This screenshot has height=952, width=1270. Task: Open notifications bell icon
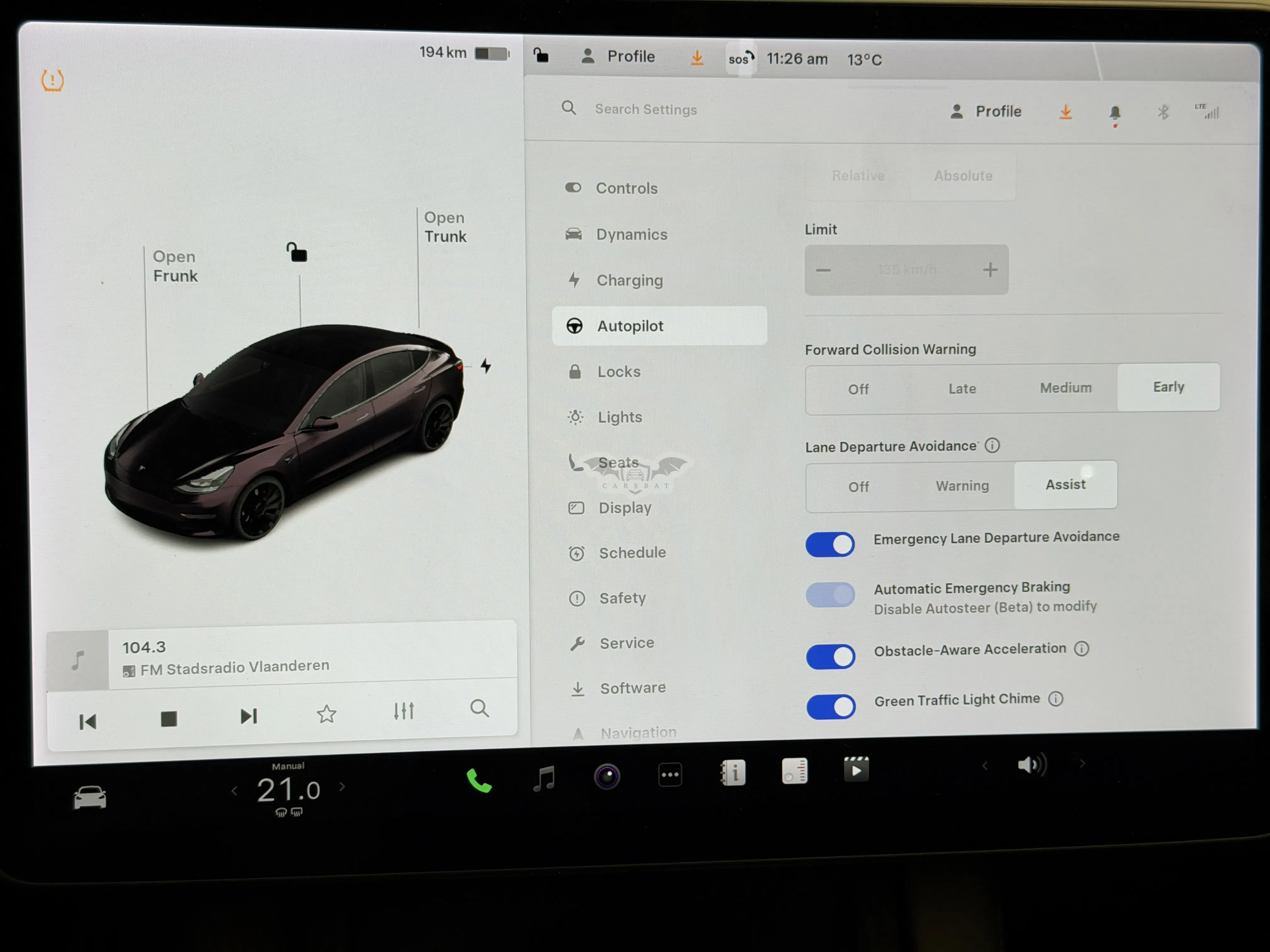(x=1115, y=113)
